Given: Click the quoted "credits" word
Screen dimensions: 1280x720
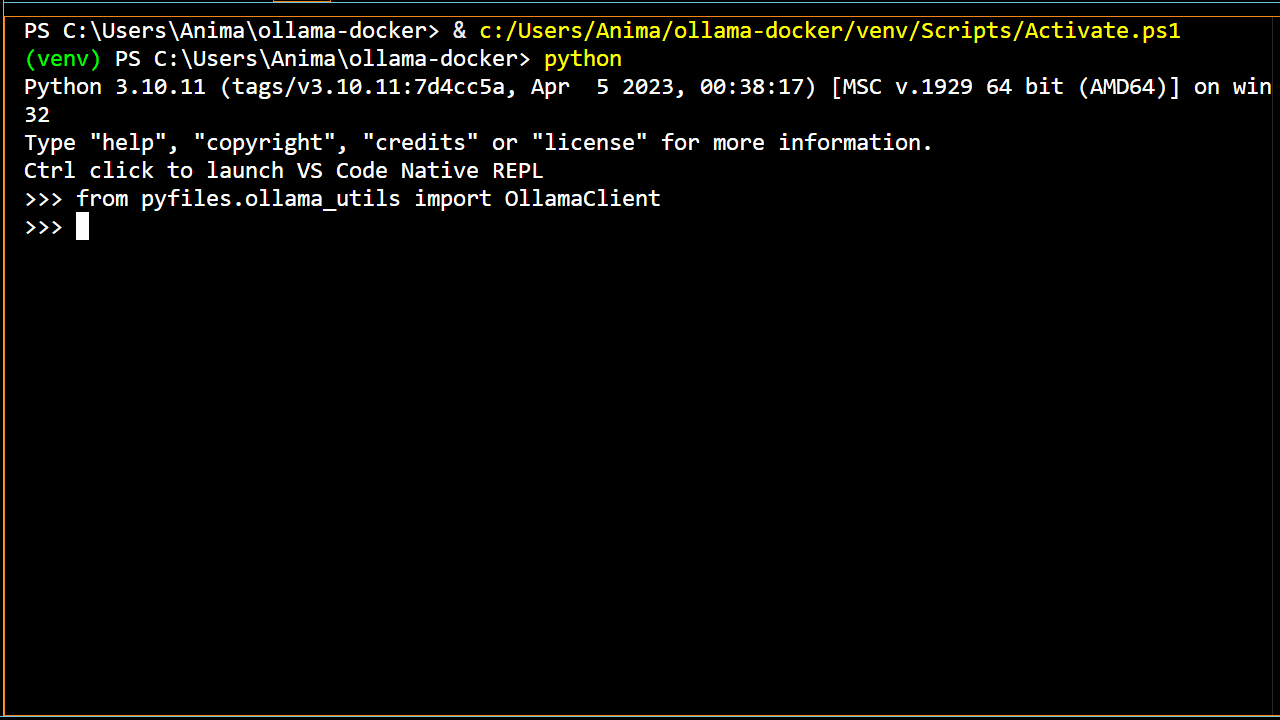Looking at the screenshot, I should (x=413, y=143).
